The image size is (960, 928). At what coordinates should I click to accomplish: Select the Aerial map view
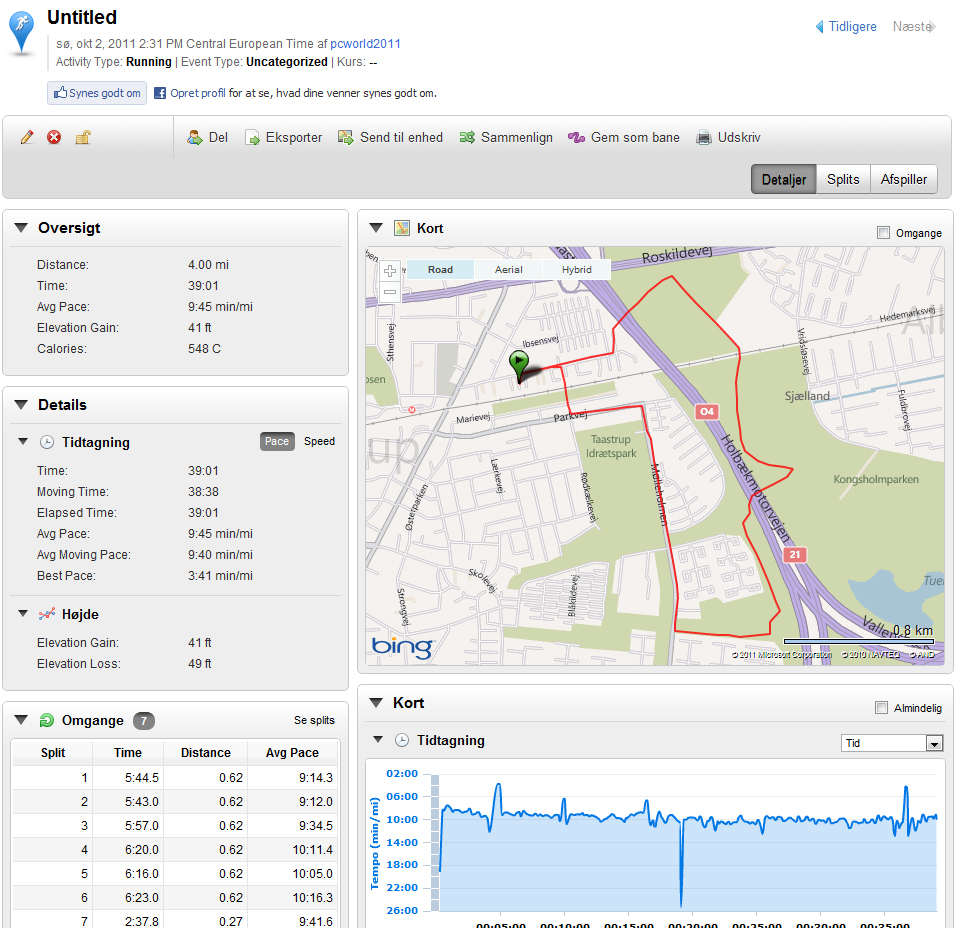pyautogui.click(x=509, y=270)
